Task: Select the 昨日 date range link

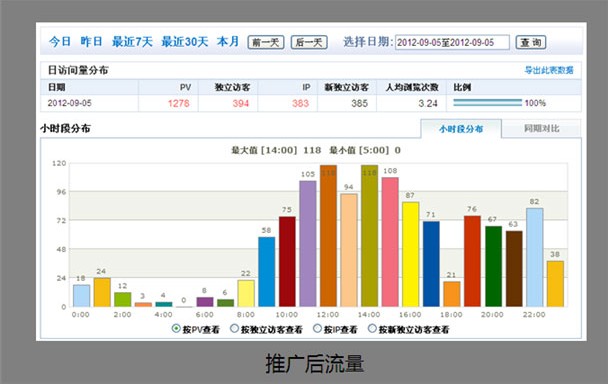Action: click(x=92, y=42)
